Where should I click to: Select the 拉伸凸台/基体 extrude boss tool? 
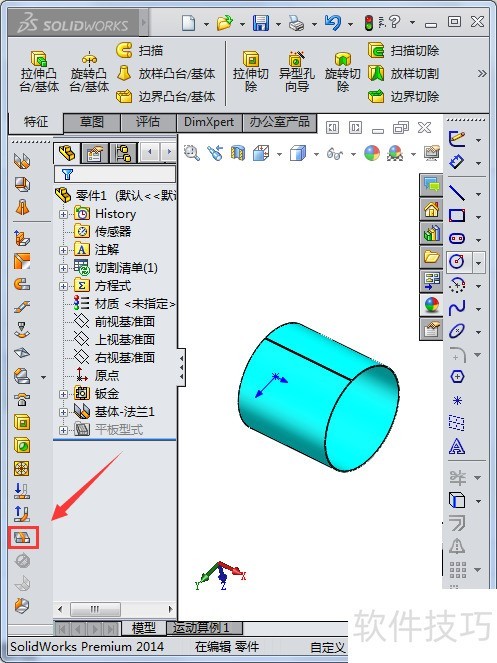39,72
